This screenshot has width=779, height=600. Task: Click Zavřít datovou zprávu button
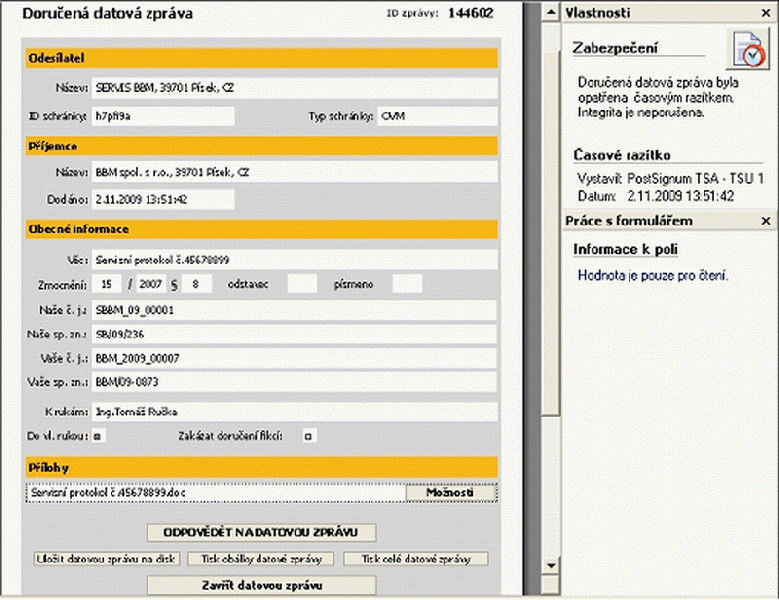tap(261, 585)
